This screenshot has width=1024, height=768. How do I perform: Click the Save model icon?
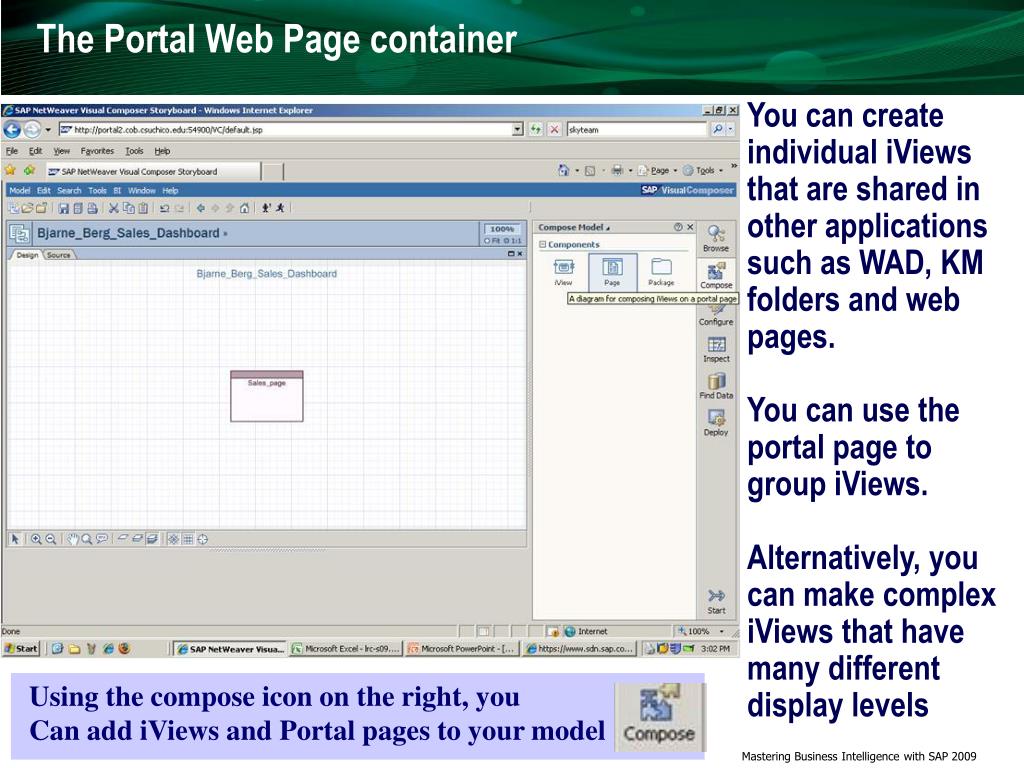click(63, 208)
